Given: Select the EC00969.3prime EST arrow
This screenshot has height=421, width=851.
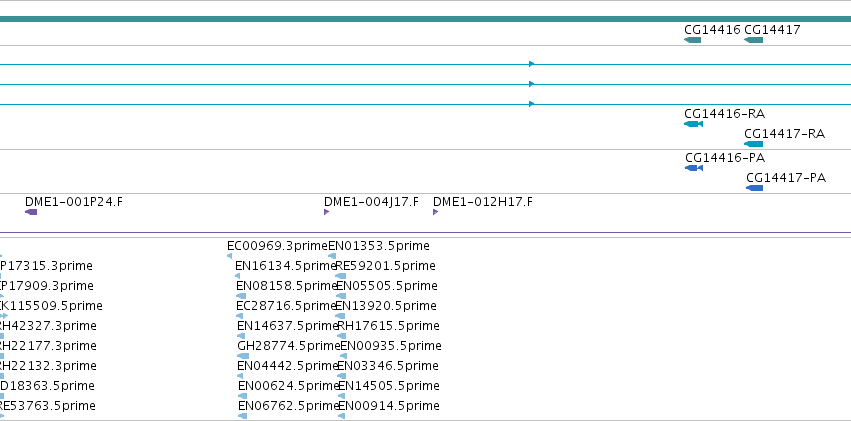Looking at the screenshot, I should (230, 256).
